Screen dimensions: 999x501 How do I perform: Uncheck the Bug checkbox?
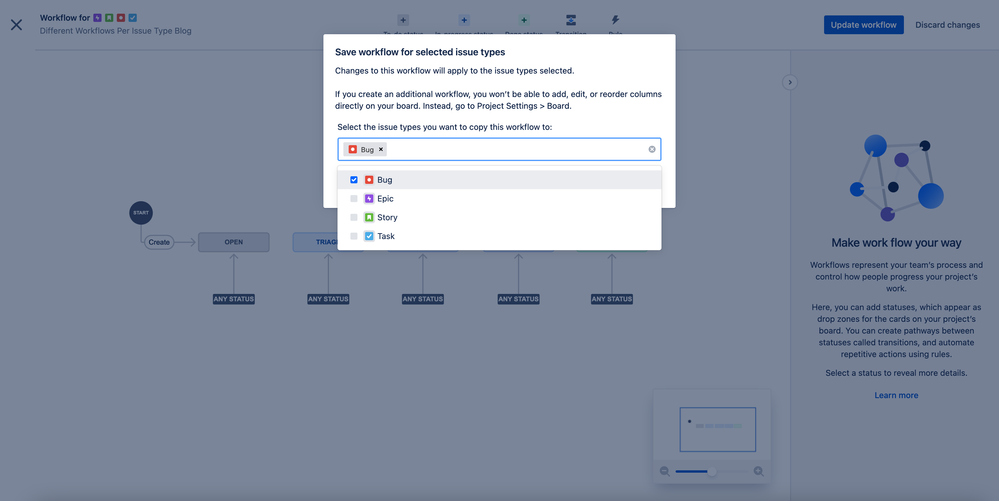354,180
